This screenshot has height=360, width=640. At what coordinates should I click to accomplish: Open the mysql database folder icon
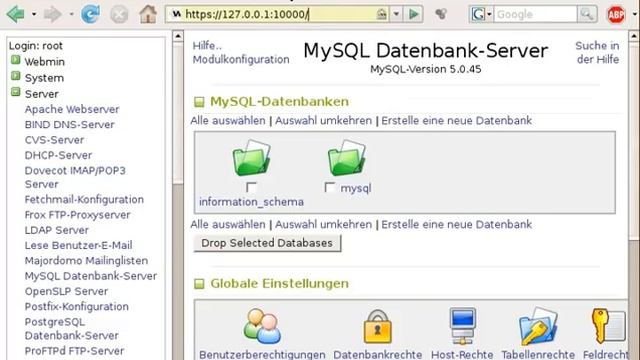tap(347, 158)
